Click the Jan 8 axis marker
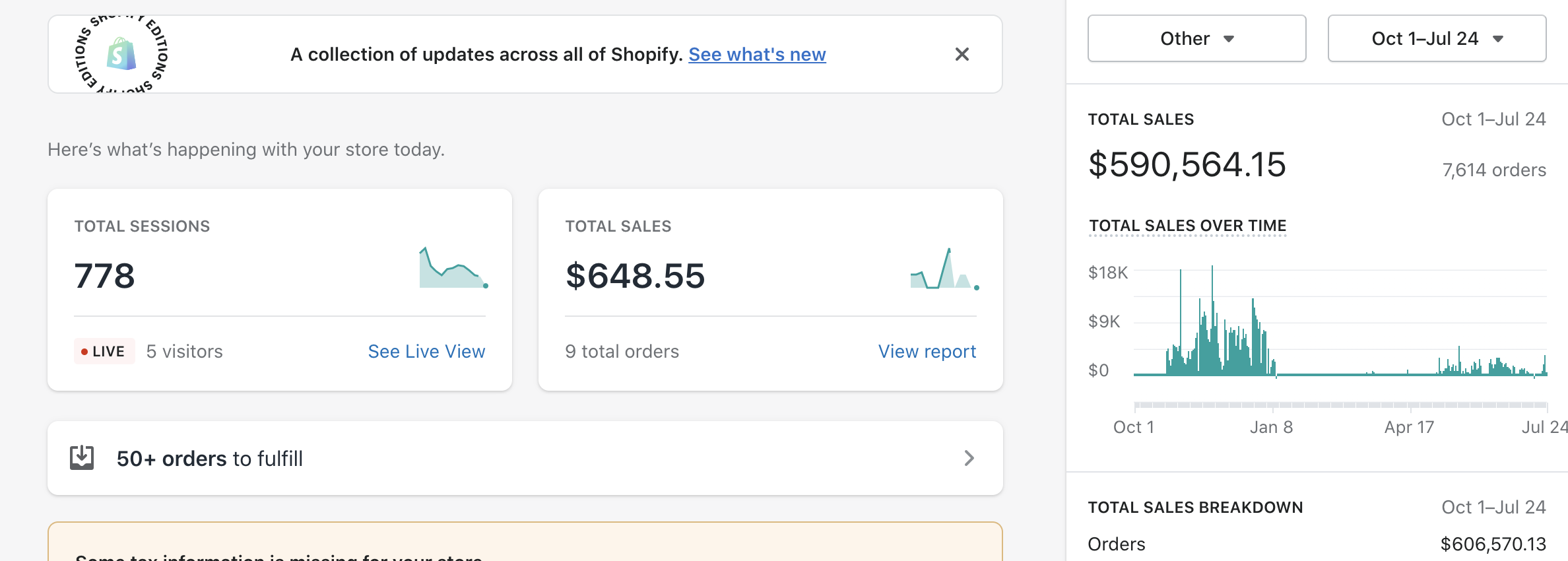 [1271, 427]
